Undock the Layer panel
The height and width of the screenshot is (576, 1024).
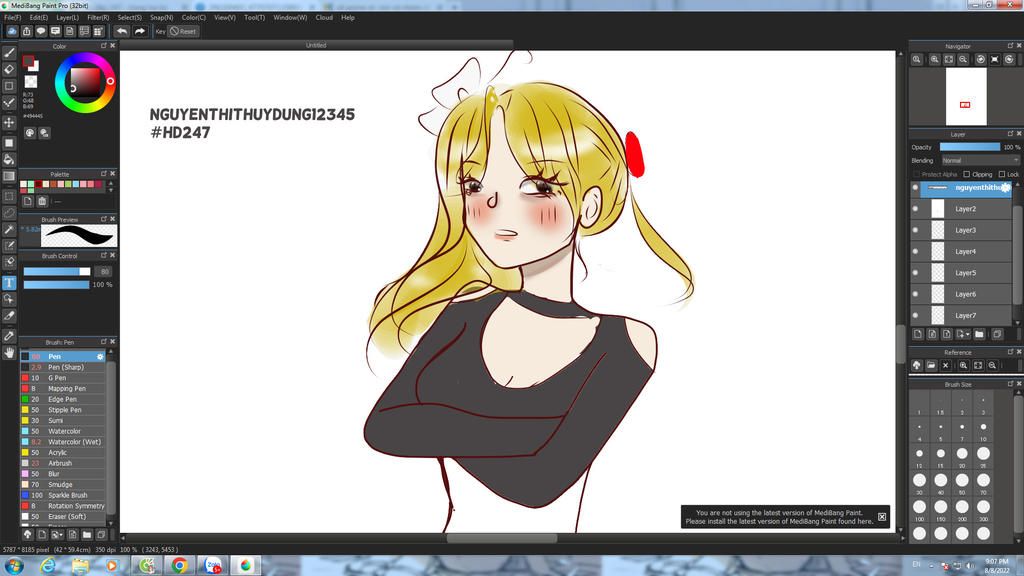(1010, 134)
